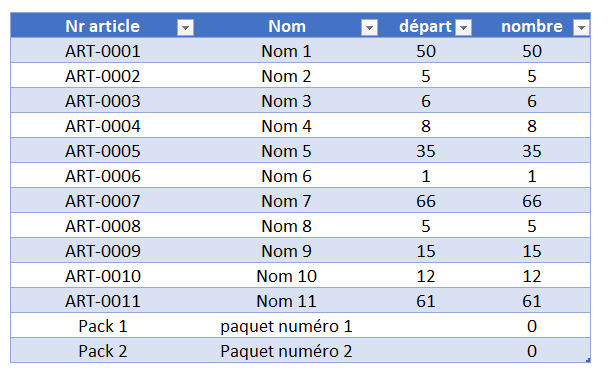Select the départ value 15

tap(426, 251)
